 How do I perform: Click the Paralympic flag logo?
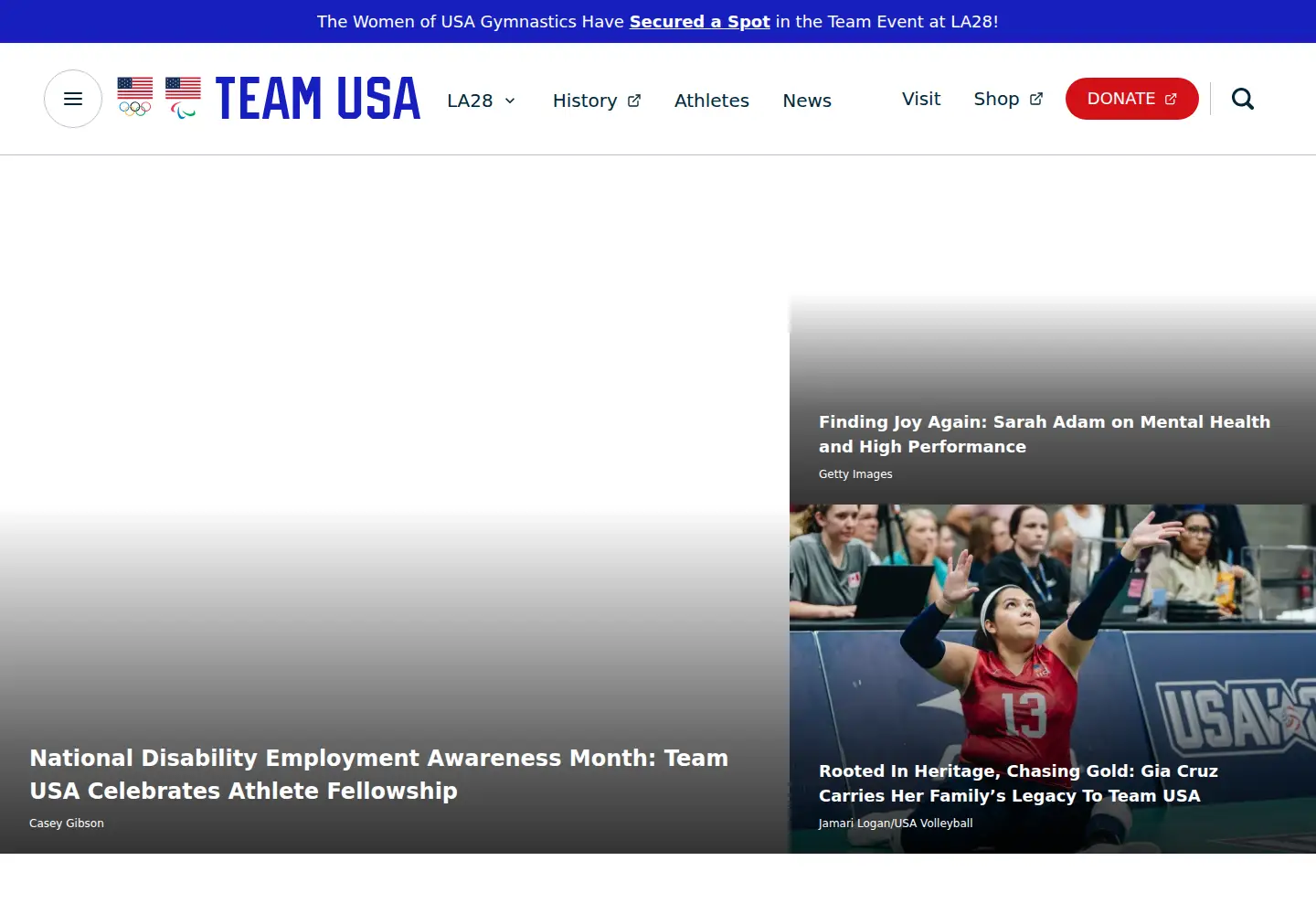(183, 98)
